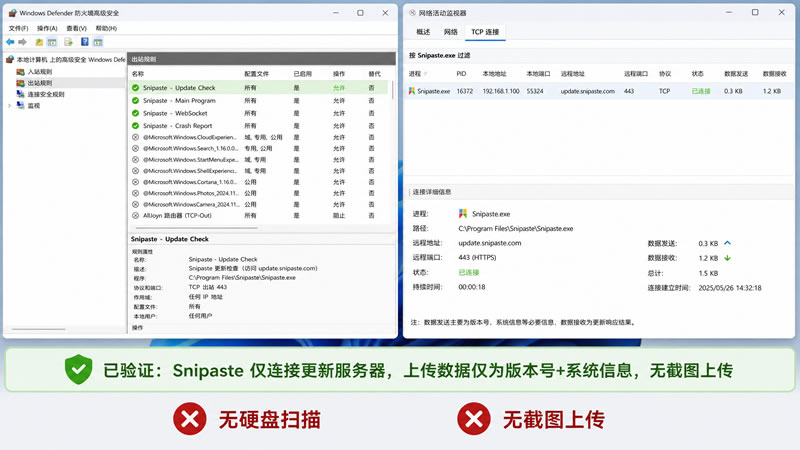
Task: Click the PID 16372 cell
Action: (x=464, y=91)
